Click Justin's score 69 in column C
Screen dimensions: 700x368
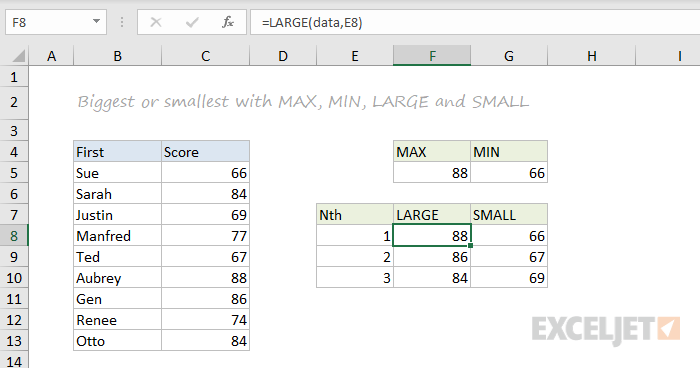[x=205, y=215]
